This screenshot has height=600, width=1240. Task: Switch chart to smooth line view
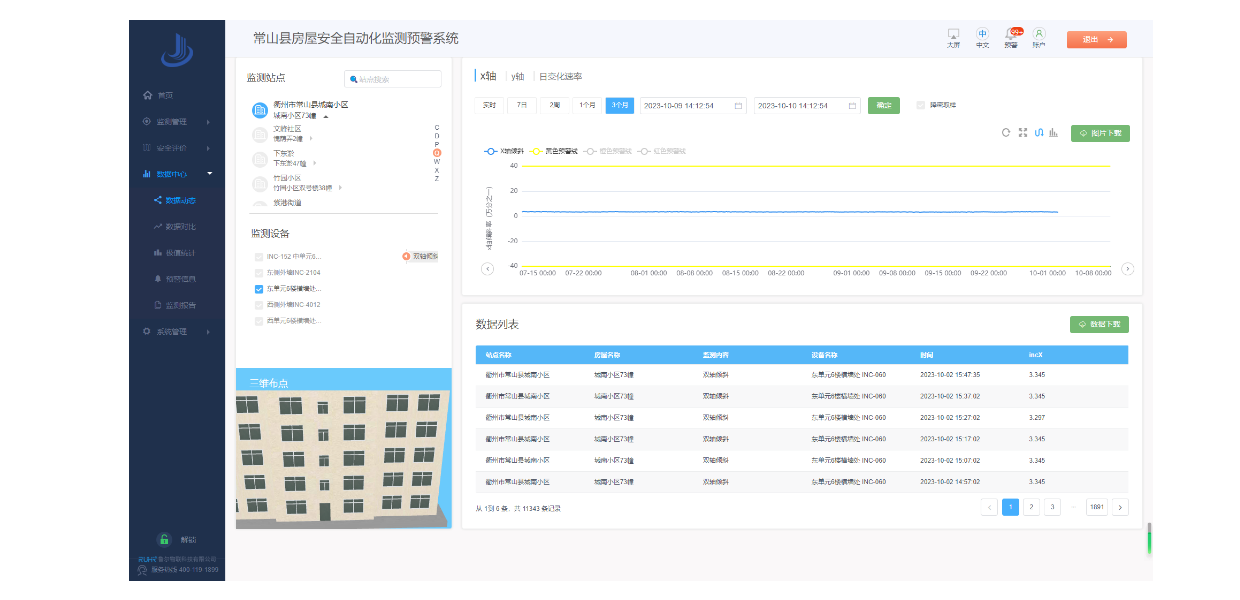pyautogui.click(x=1038, y=133)
